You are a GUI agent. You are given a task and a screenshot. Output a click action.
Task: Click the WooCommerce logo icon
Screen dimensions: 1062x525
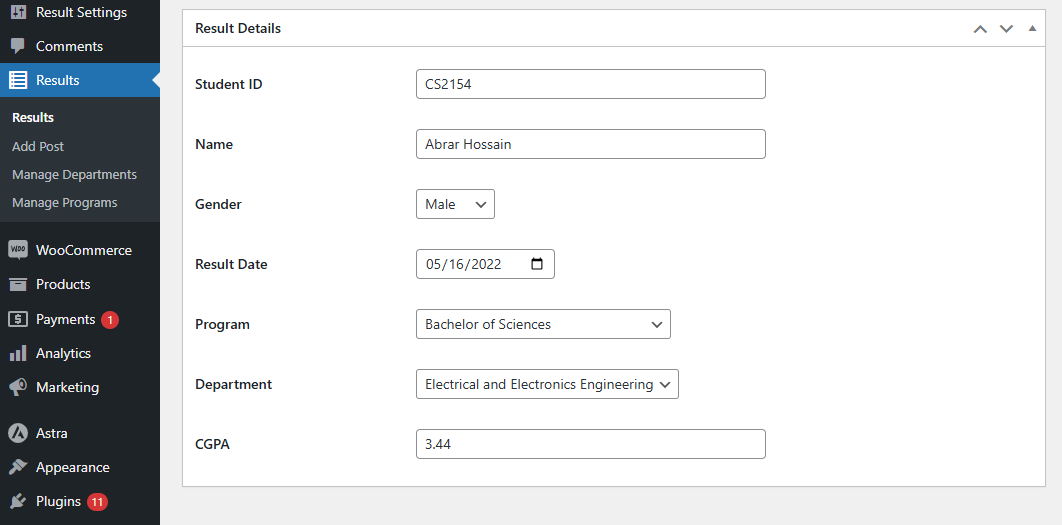click(x=18, y=250)
